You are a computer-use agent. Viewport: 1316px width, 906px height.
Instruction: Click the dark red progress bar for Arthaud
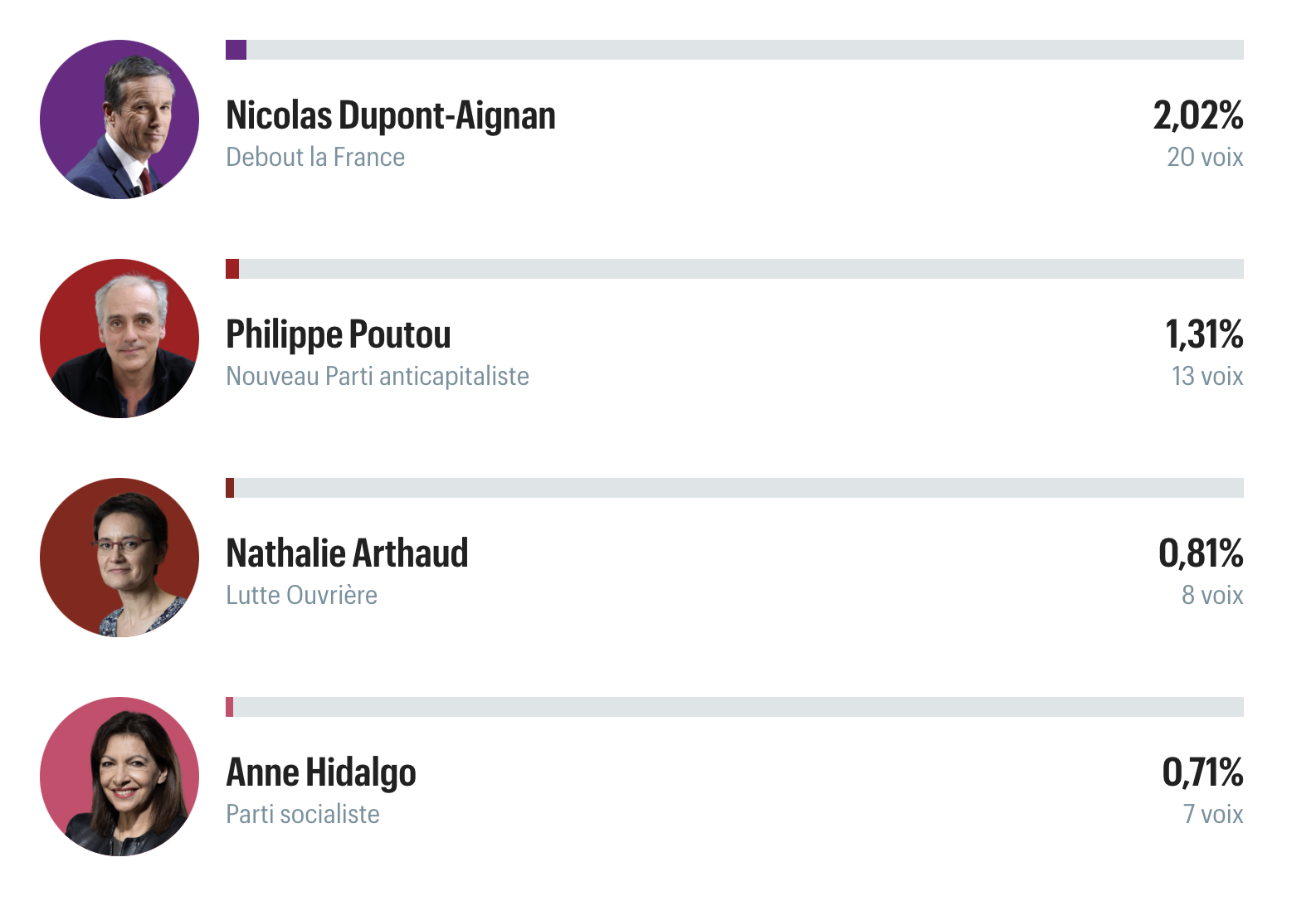(734, 488)
